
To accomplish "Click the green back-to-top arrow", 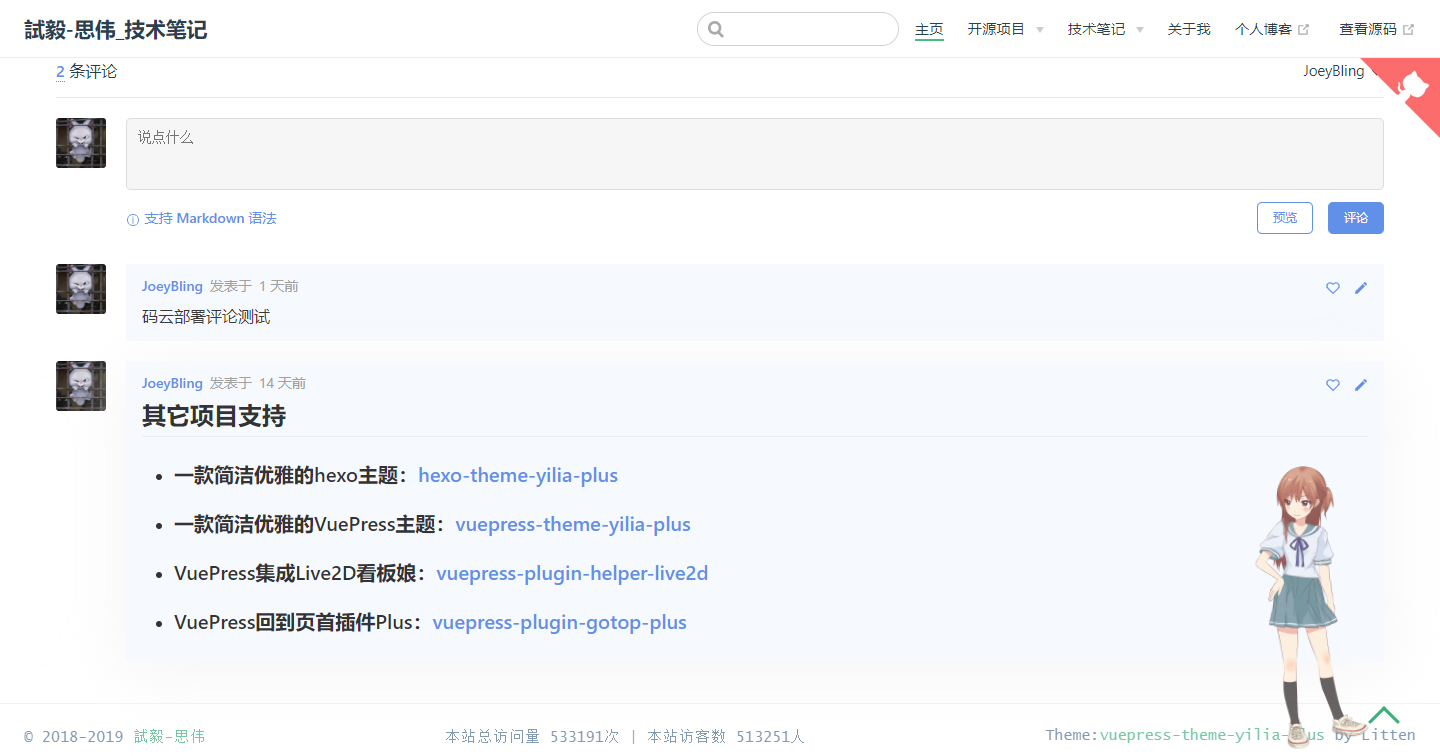I will pos(1384,715).
